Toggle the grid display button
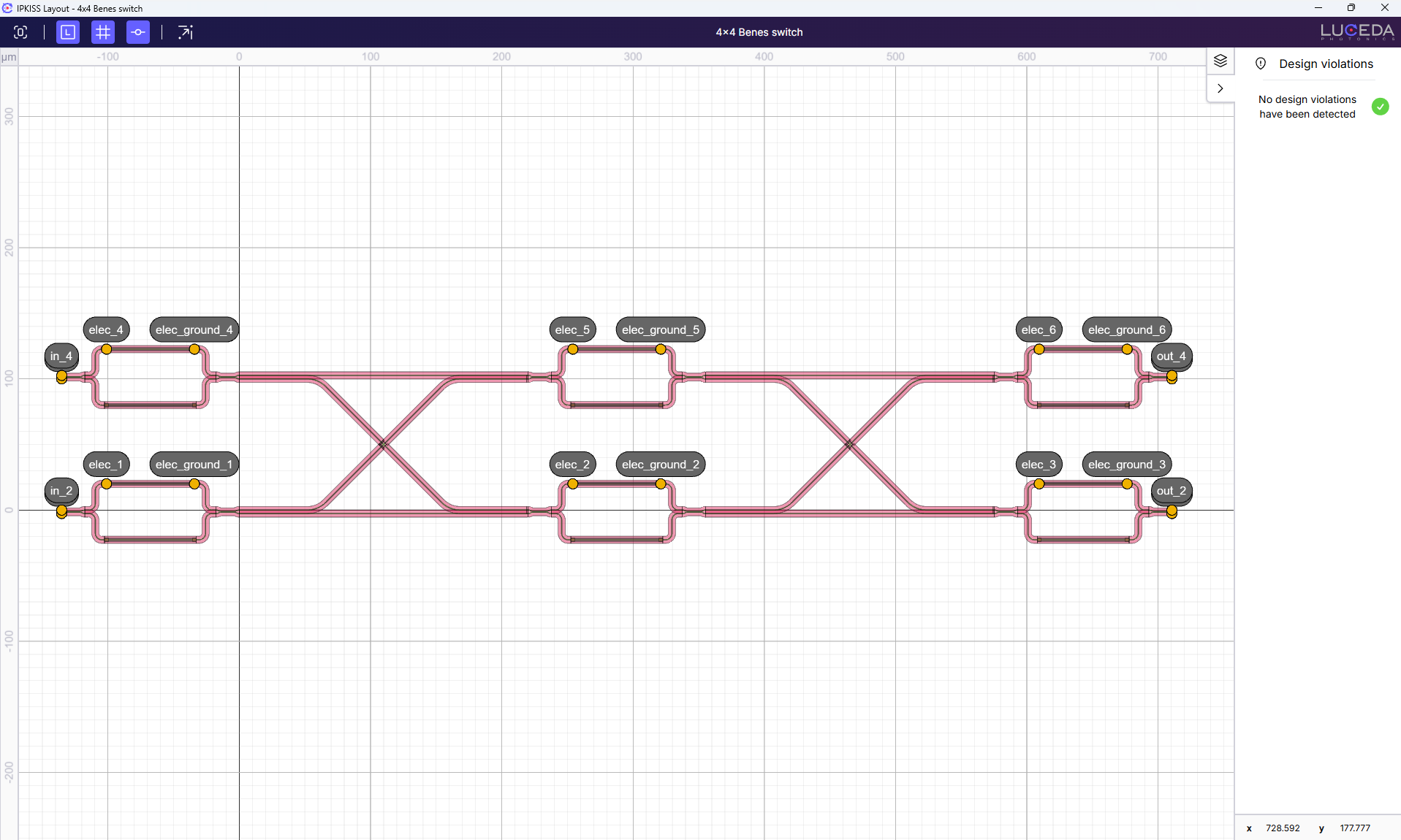The height and width of the screenshot is (840, 1401). [x=103, y=32]
